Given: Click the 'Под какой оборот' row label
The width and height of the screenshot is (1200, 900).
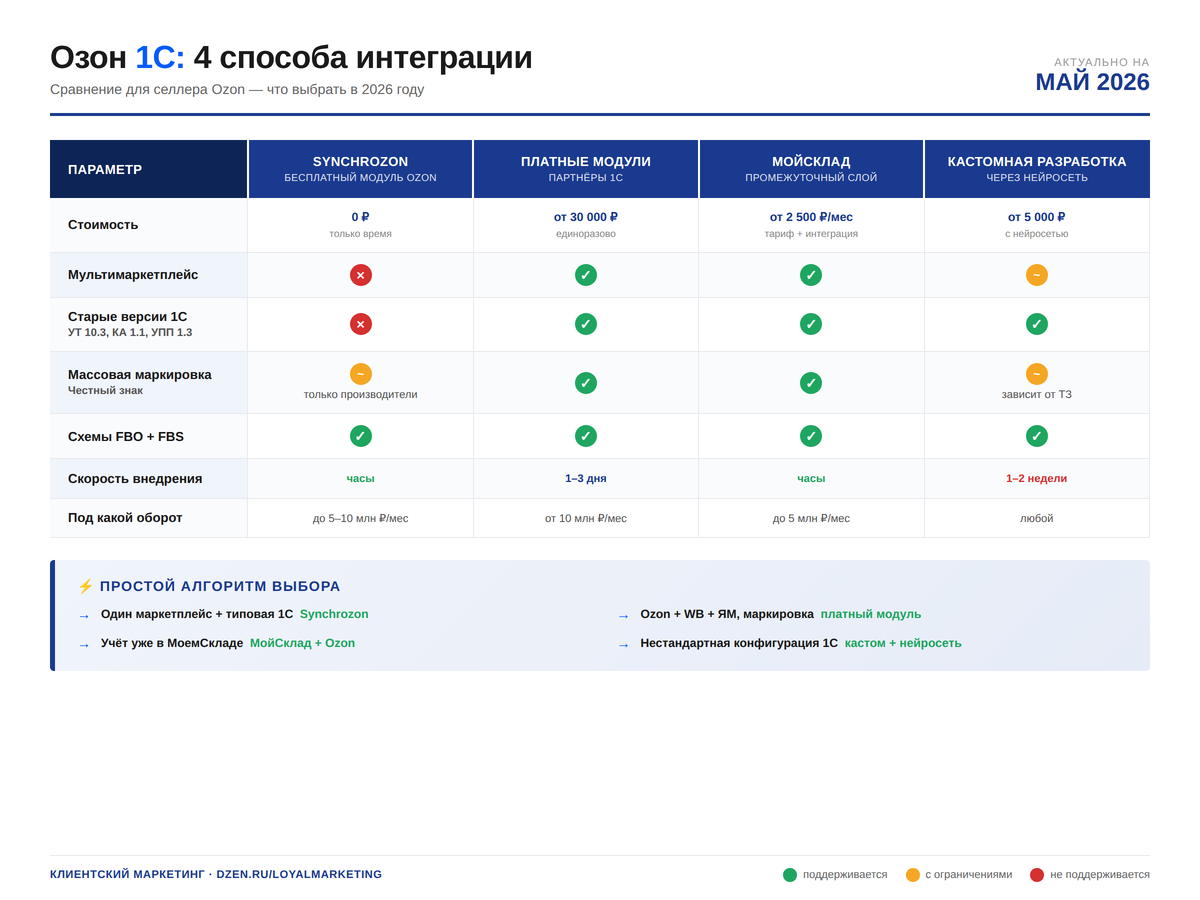Looking at the screenshot, I should point(125,518).
